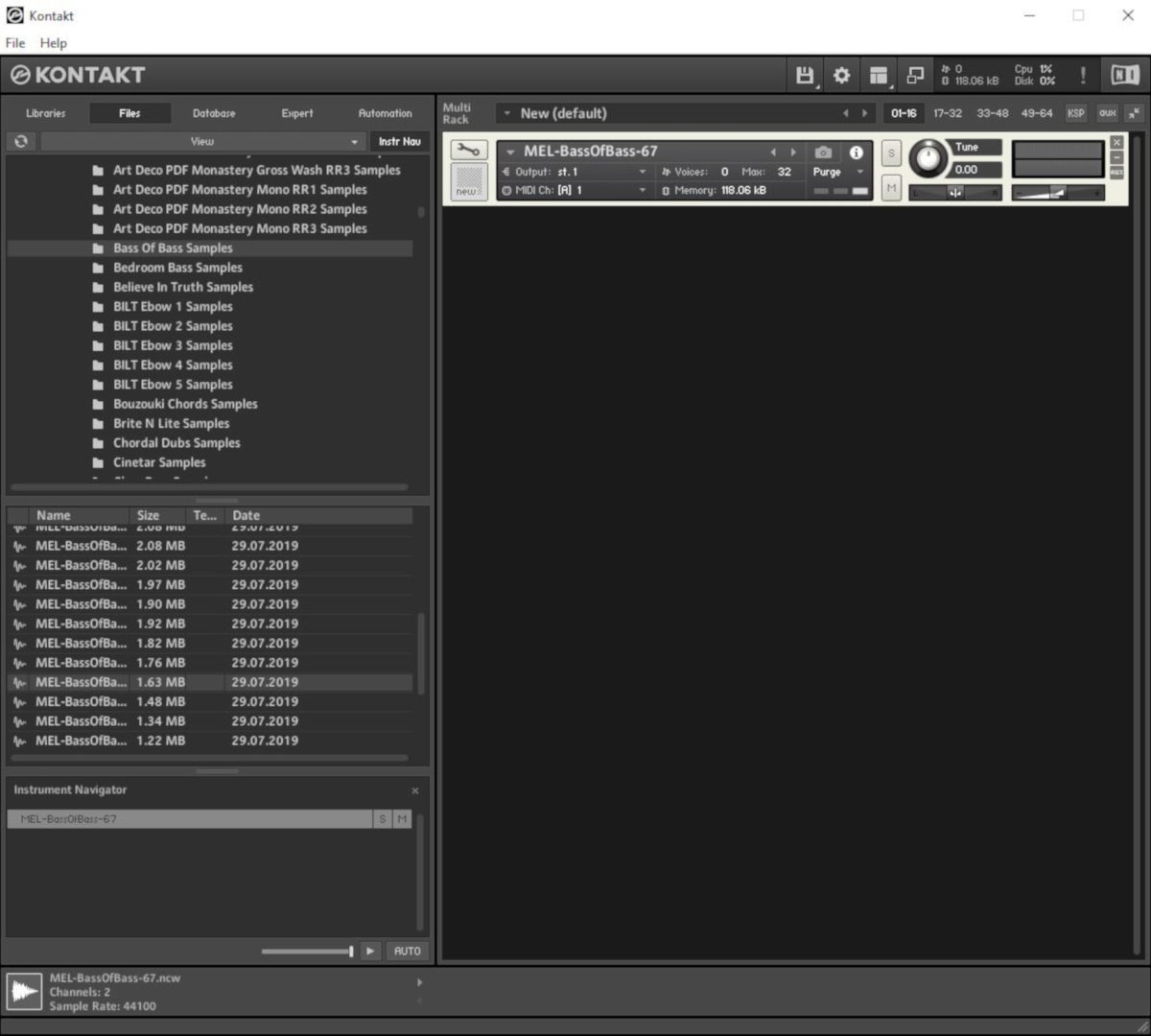Switch to the Expert tab
This screenshot has height=1036, width=1151.
click(297, 113)
